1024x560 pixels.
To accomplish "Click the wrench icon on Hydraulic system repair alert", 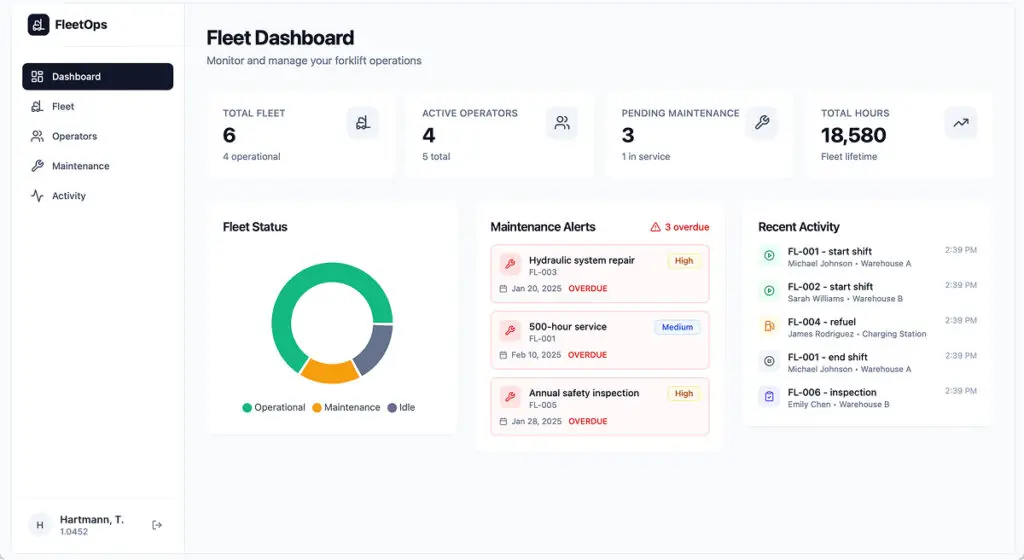I will pyautogui.click(x=510, y=265).
